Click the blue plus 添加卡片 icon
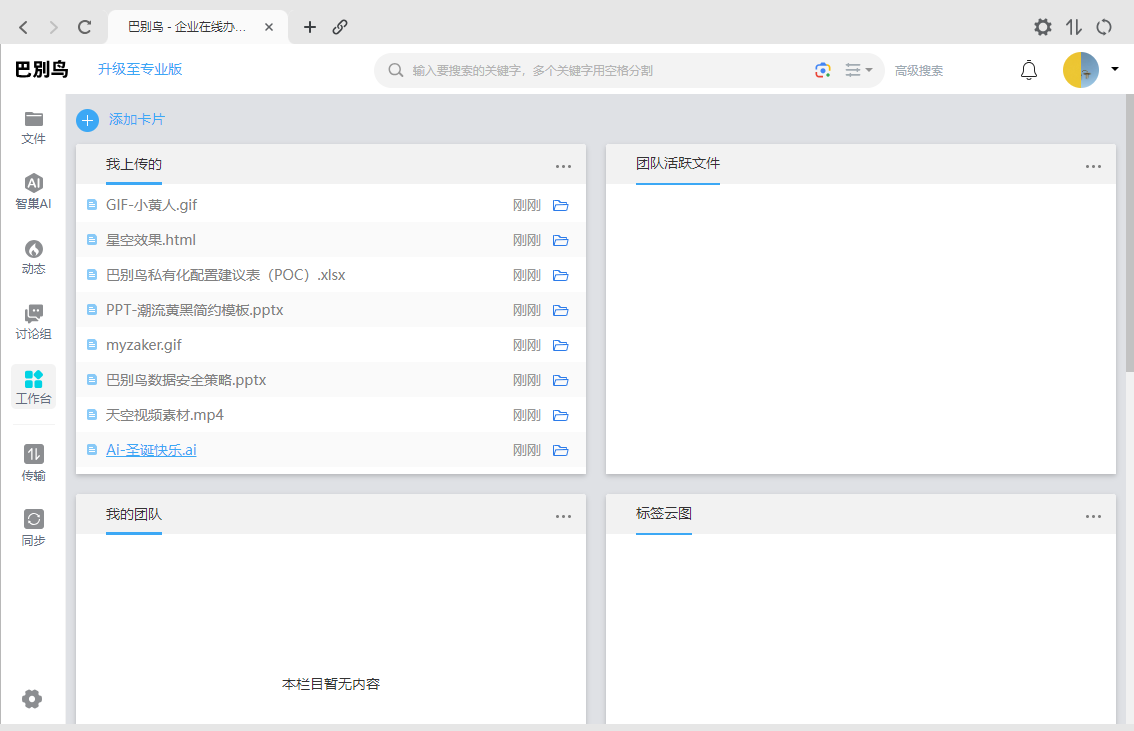 point(88,120)
